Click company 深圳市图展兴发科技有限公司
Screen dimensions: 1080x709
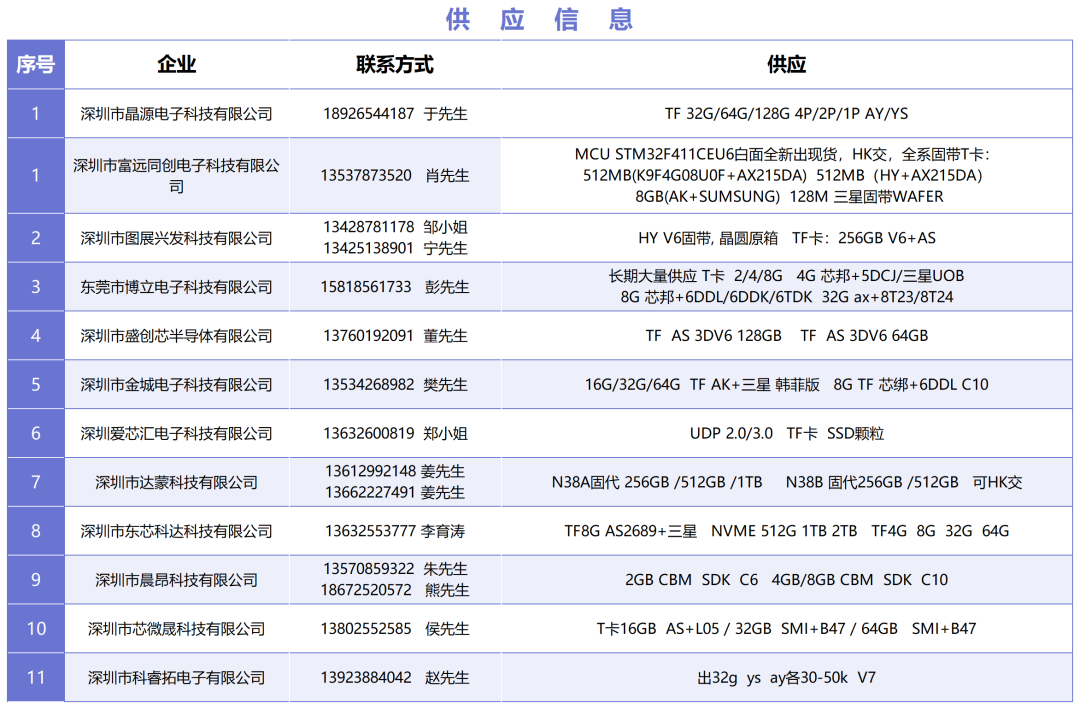click(x=176, y=238)
